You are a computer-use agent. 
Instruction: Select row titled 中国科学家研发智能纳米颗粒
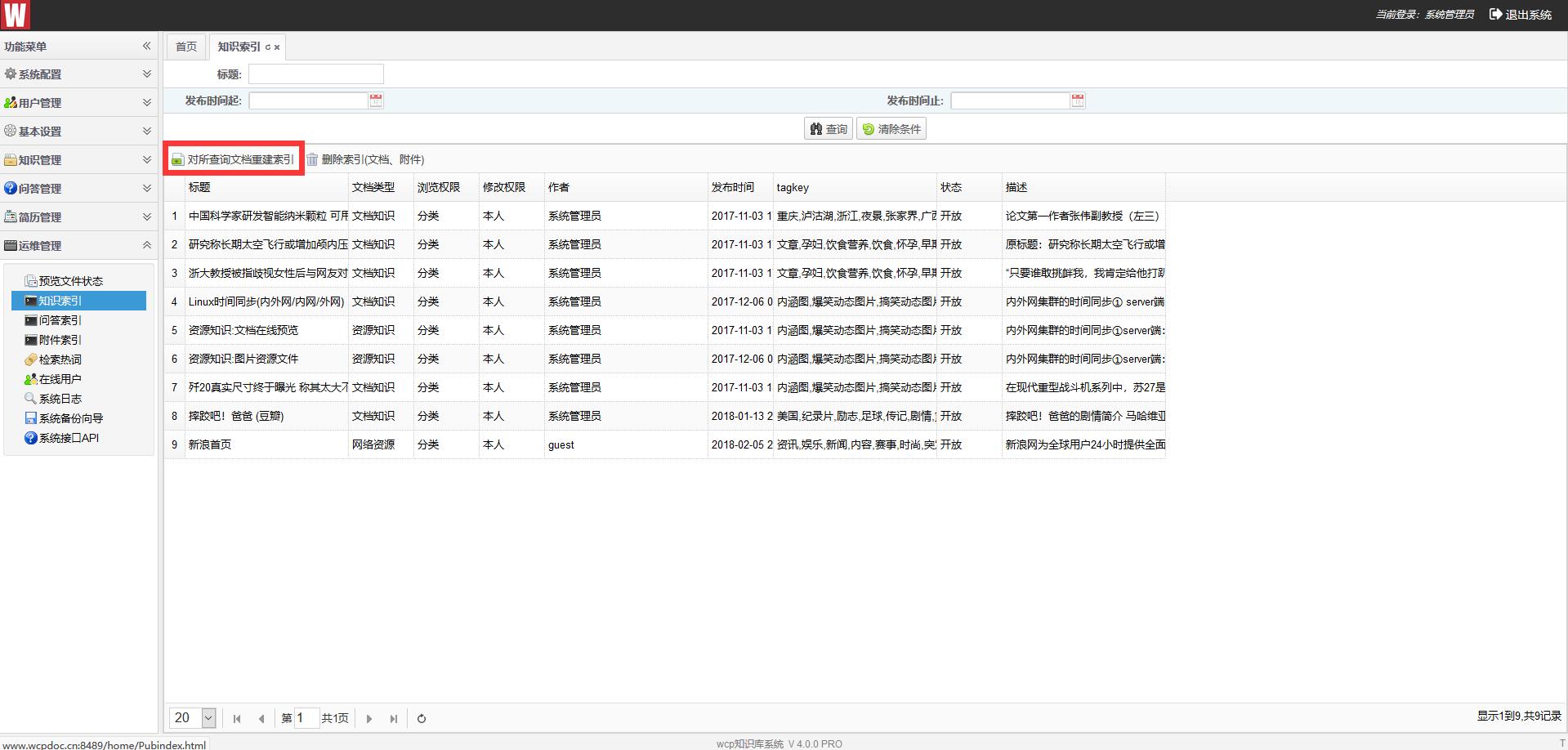click(664, 216)
